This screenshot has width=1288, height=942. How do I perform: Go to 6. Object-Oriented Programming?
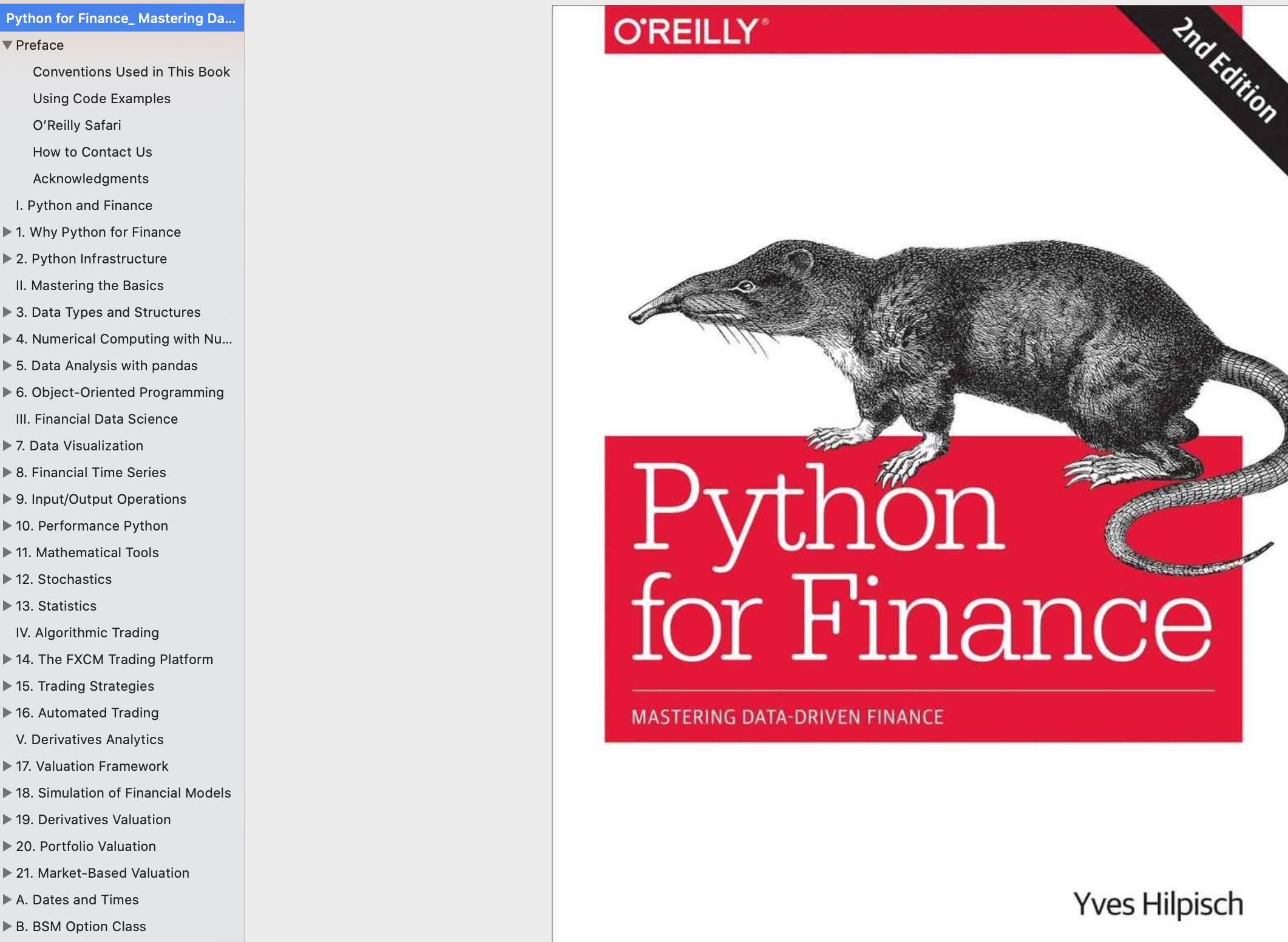[x=120, y=392]
